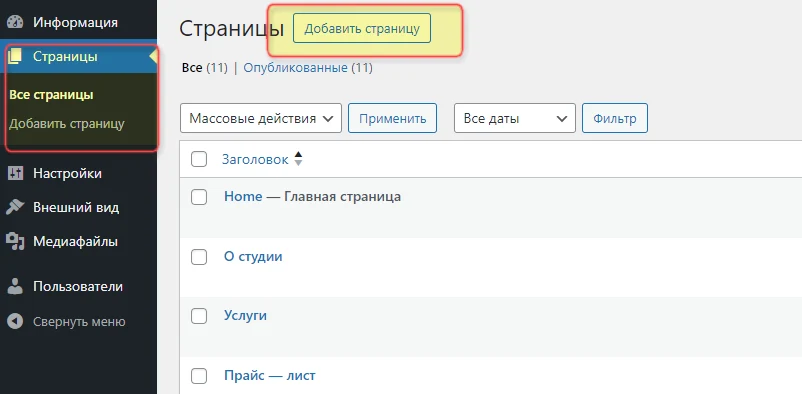
Task: Check the box for Home — Главная страница
Action: tap(199, 197)
